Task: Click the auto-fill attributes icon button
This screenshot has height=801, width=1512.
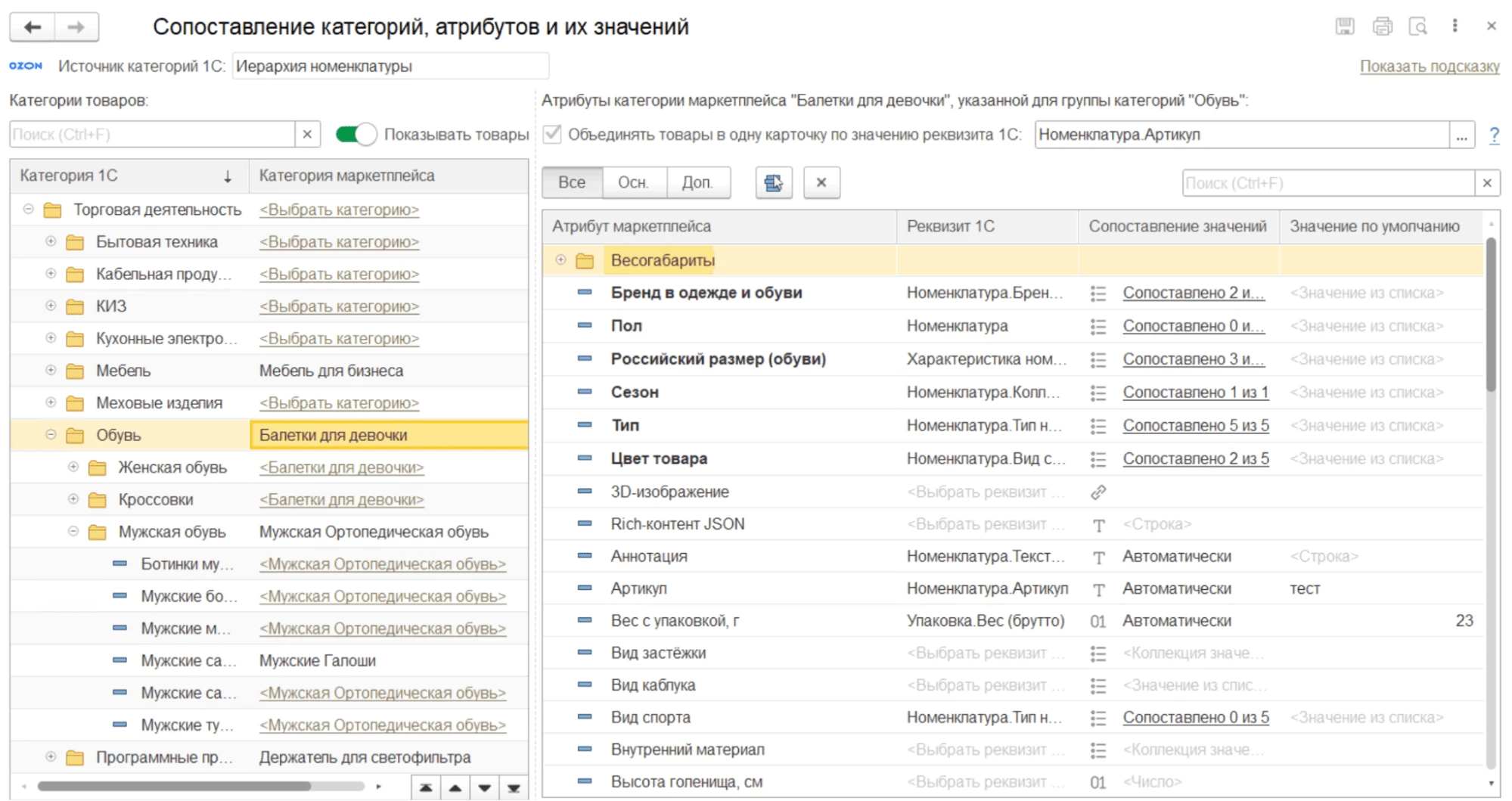Action: click(773, 183)
